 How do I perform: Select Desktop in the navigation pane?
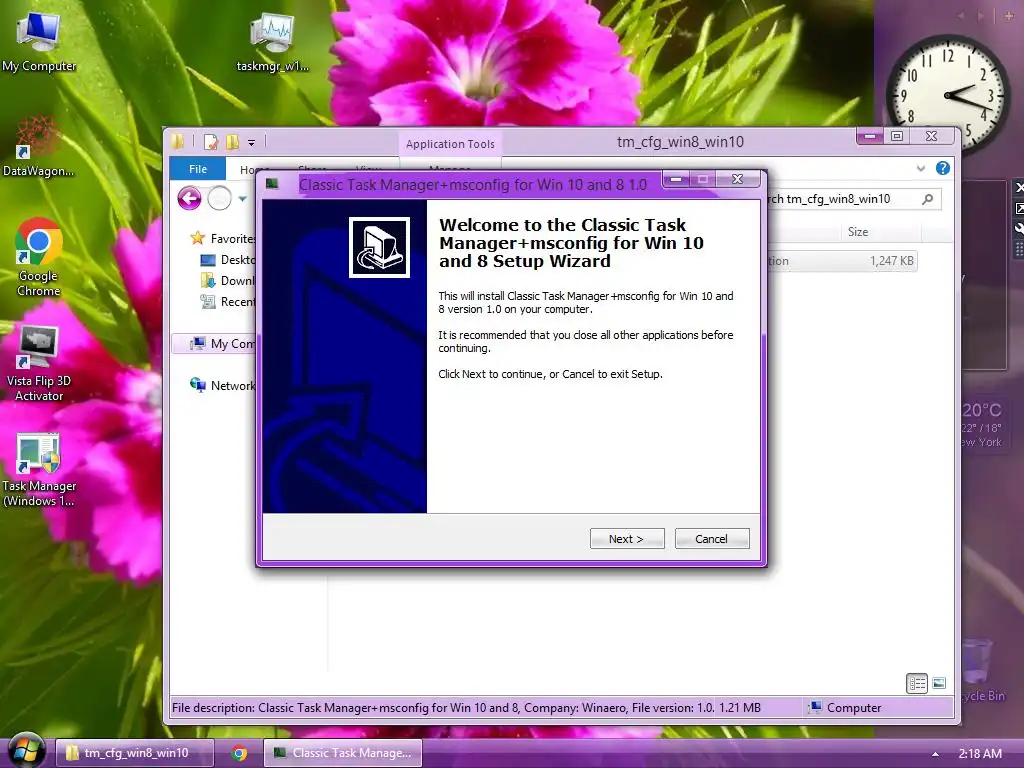point(229,259)
